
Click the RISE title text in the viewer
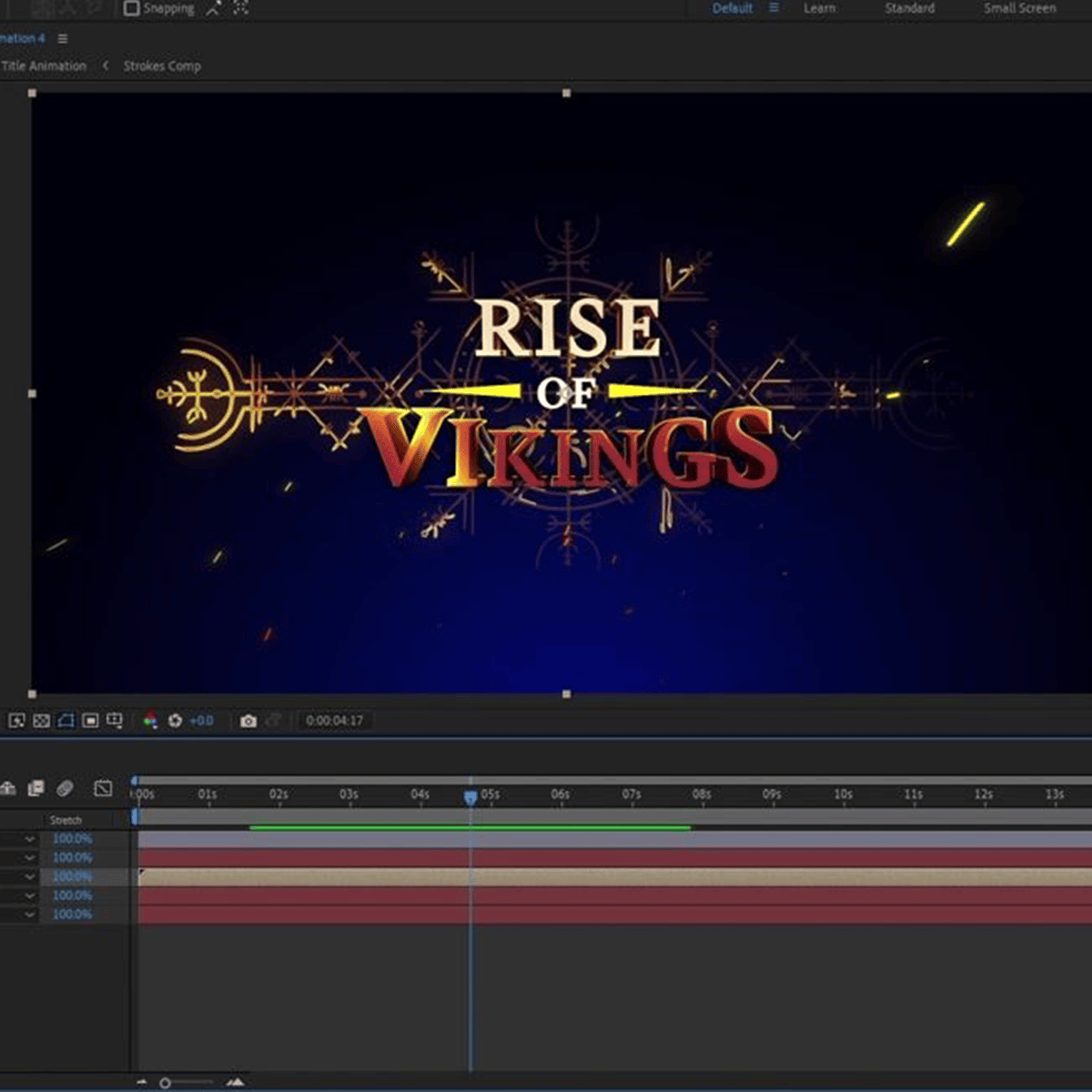[568, 328]
